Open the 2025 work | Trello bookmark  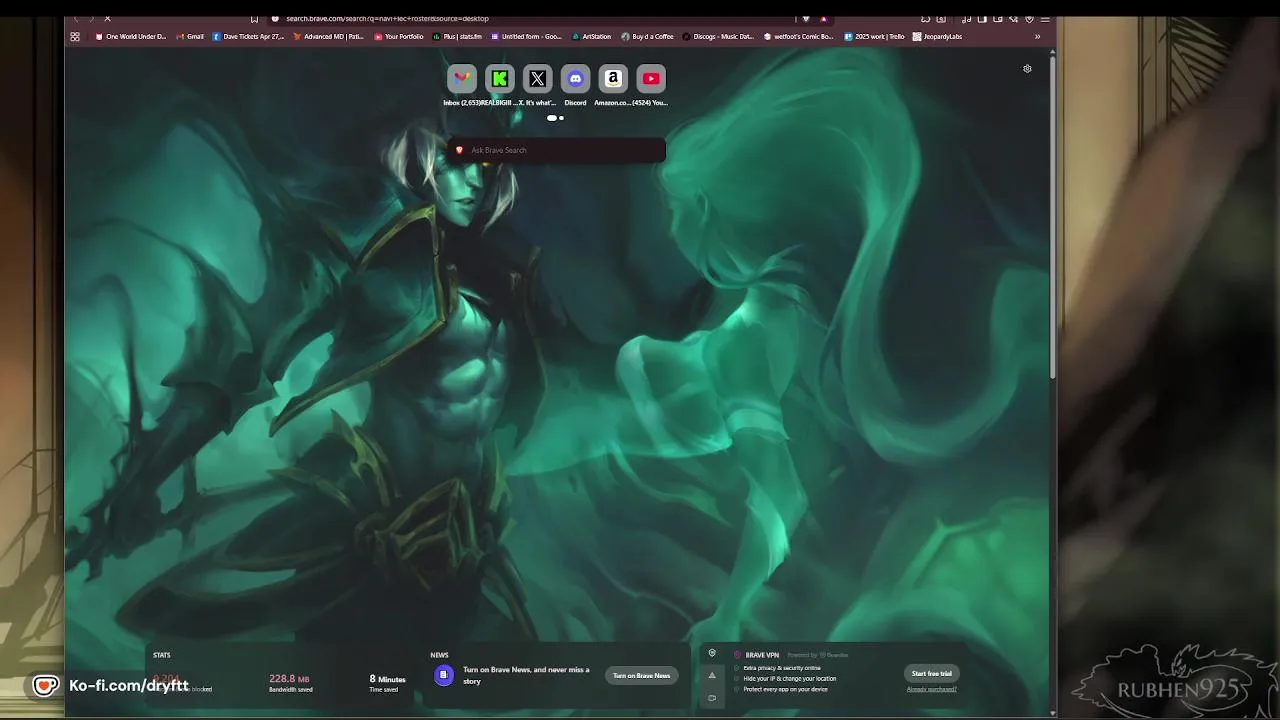[x=874, y=37]
